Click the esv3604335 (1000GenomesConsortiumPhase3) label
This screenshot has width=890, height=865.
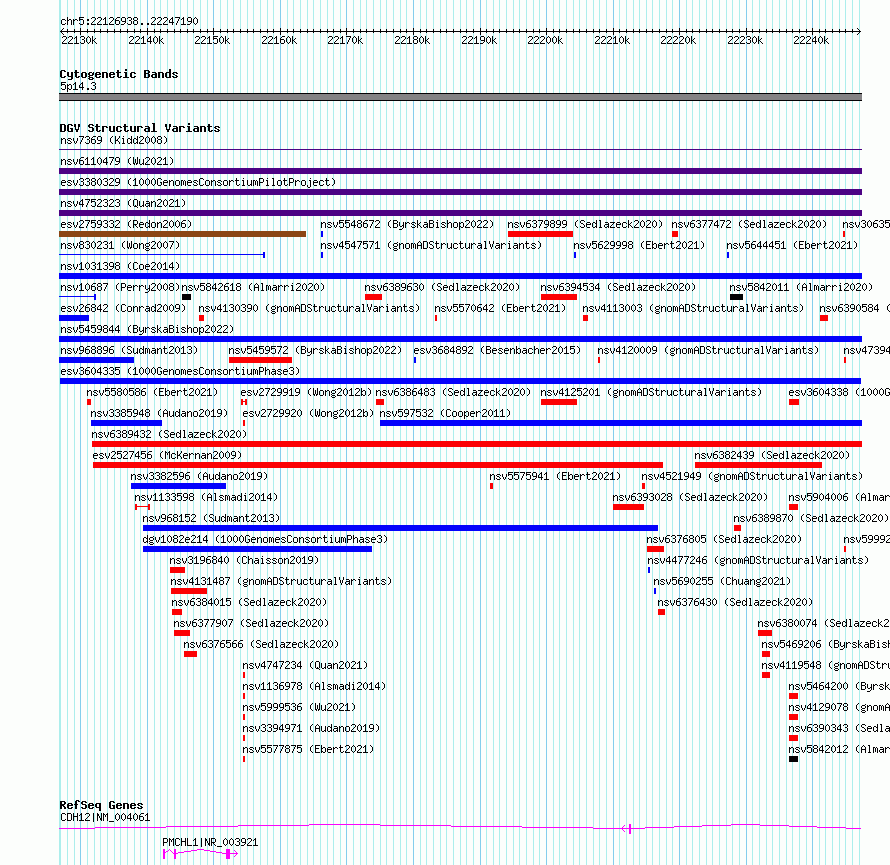pos(180,371)
